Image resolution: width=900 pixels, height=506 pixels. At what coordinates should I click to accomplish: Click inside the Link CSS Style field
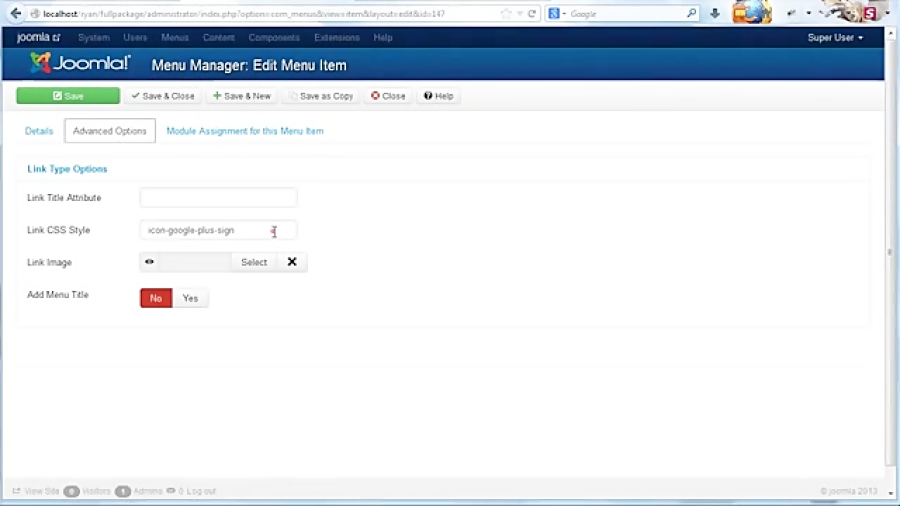coord(218,230)
